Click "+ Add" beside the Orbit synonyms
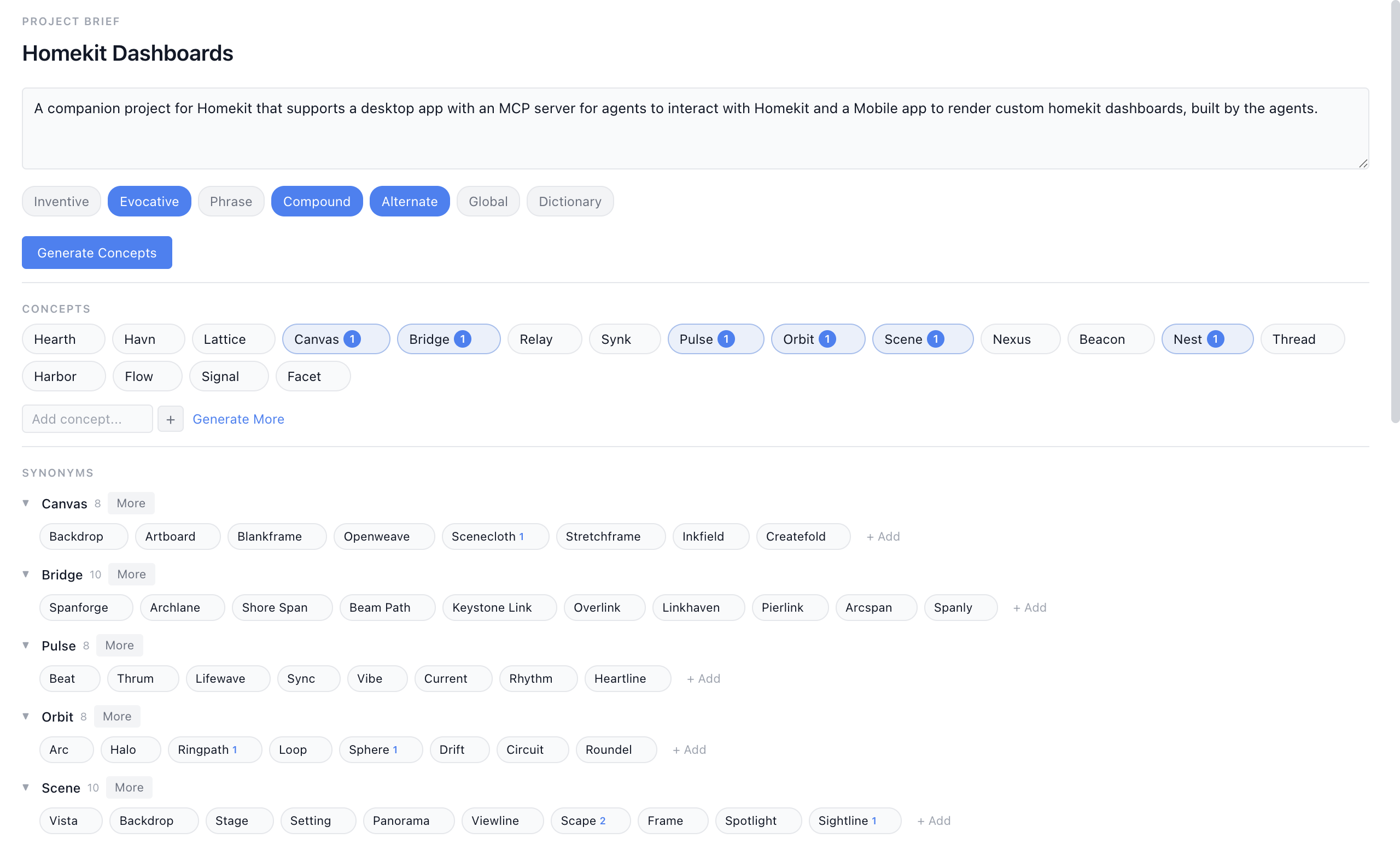Image resolution: width=1400 pixels, height=844 pixels. [689, 749]
